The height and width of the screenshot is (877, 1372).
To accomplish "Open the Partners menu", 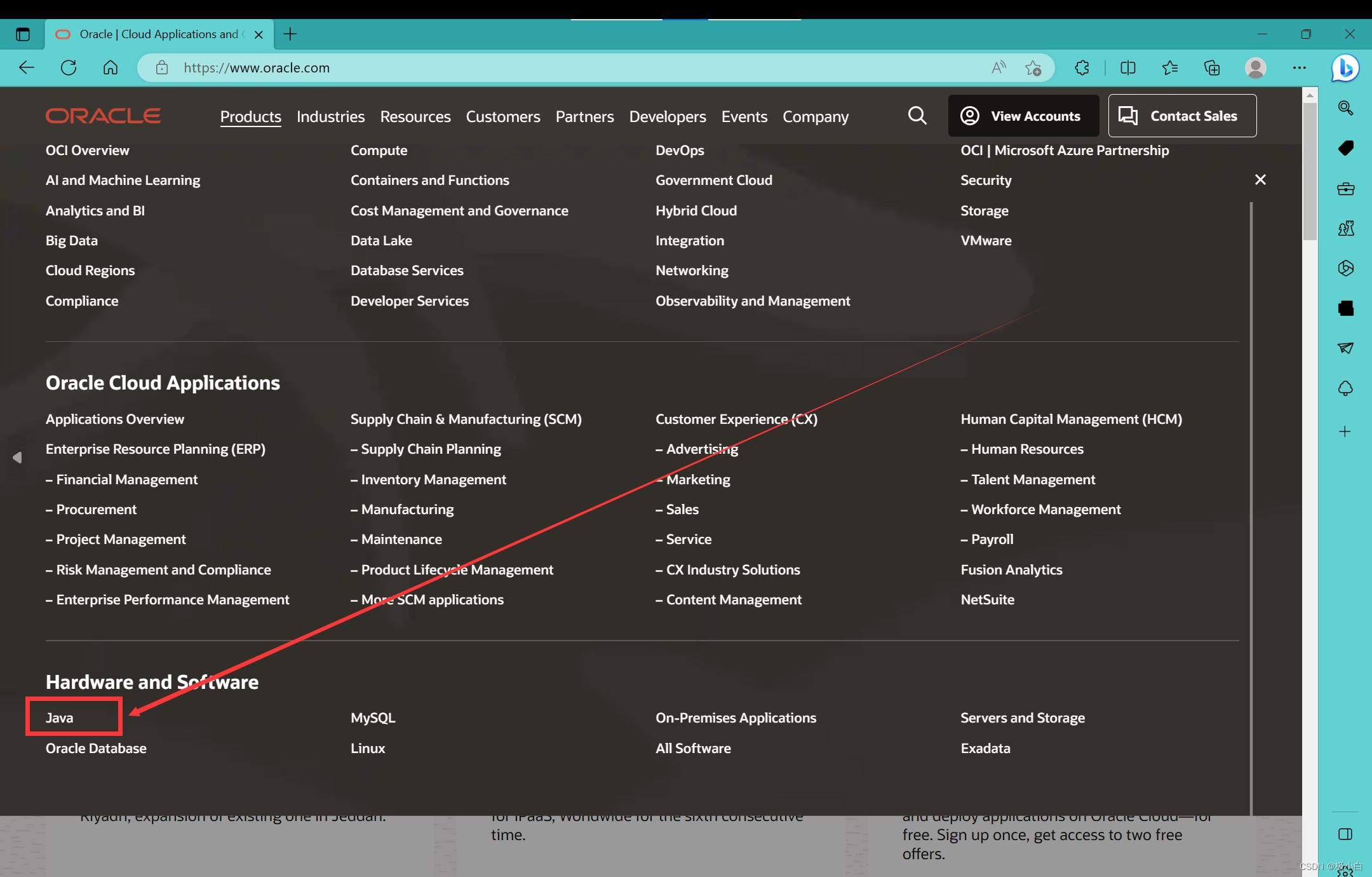I will coord(584,117).
